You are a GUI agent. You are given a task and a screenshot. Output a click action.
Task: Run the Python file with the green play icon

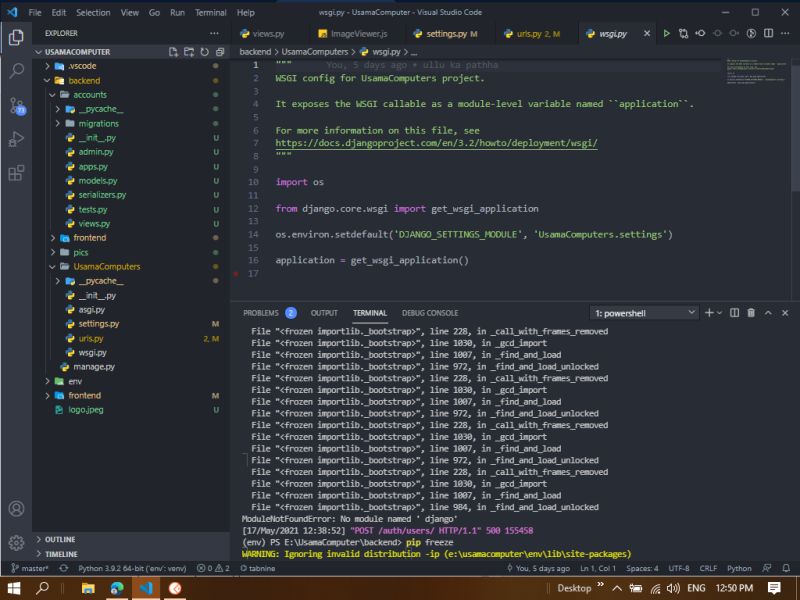click(x=666, y=32)
